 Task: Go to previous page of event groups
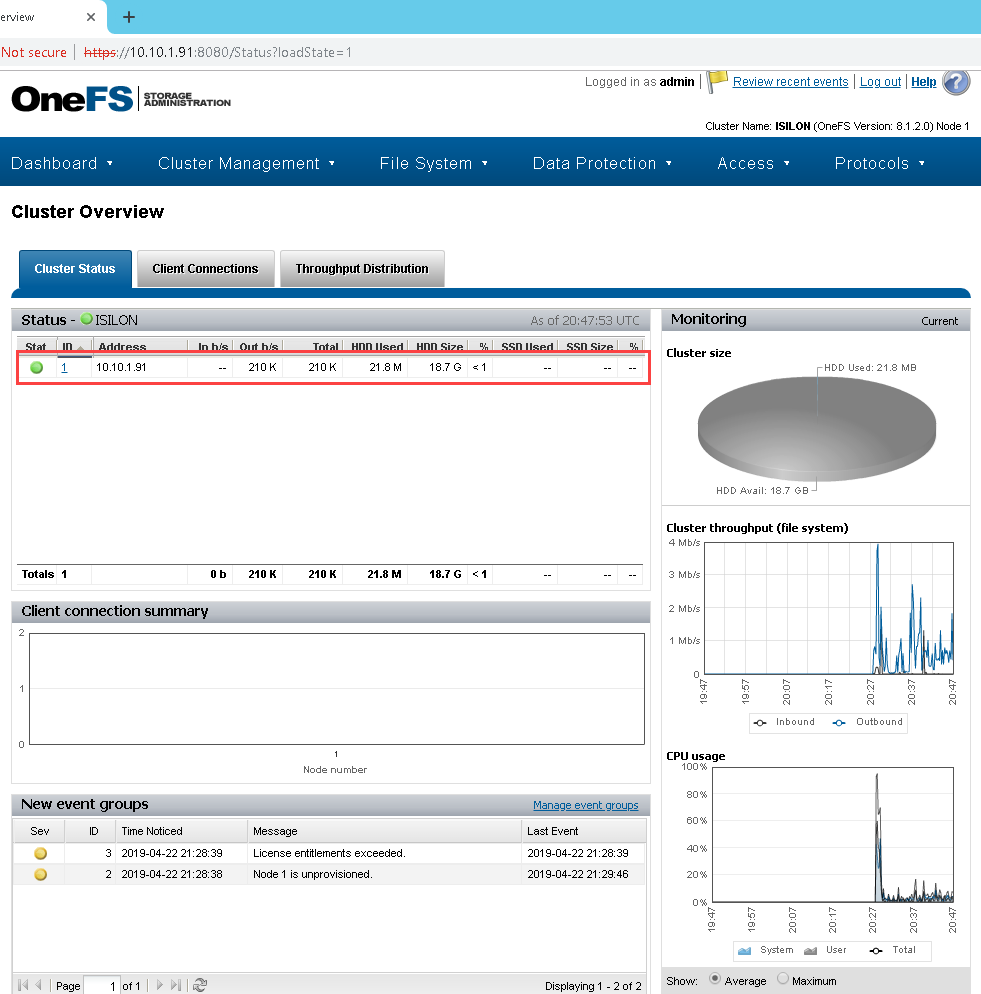39,985
